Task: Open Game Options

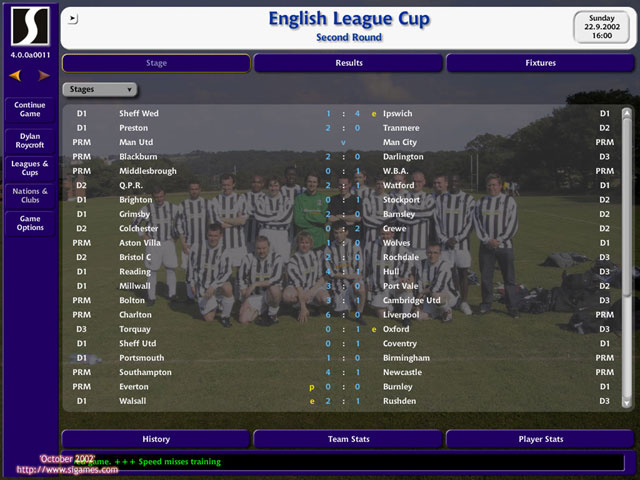Action: (30, 223)
